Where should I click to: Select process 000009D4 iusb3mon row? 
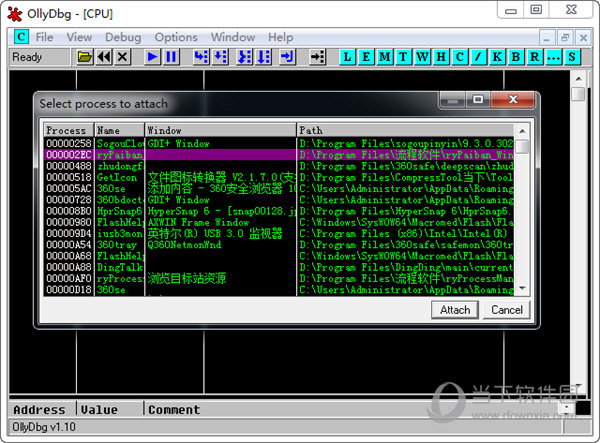pyautogui.click(x=279, y=233)
